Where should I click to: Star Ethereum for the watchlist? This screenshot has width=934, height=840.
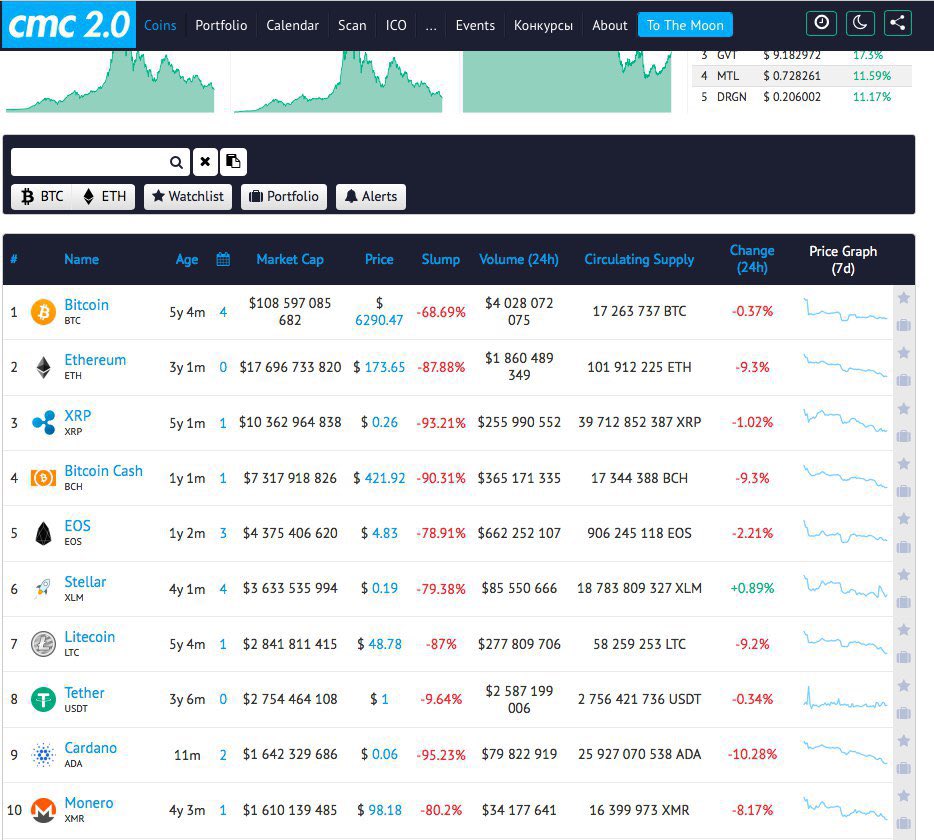point(904,353)
